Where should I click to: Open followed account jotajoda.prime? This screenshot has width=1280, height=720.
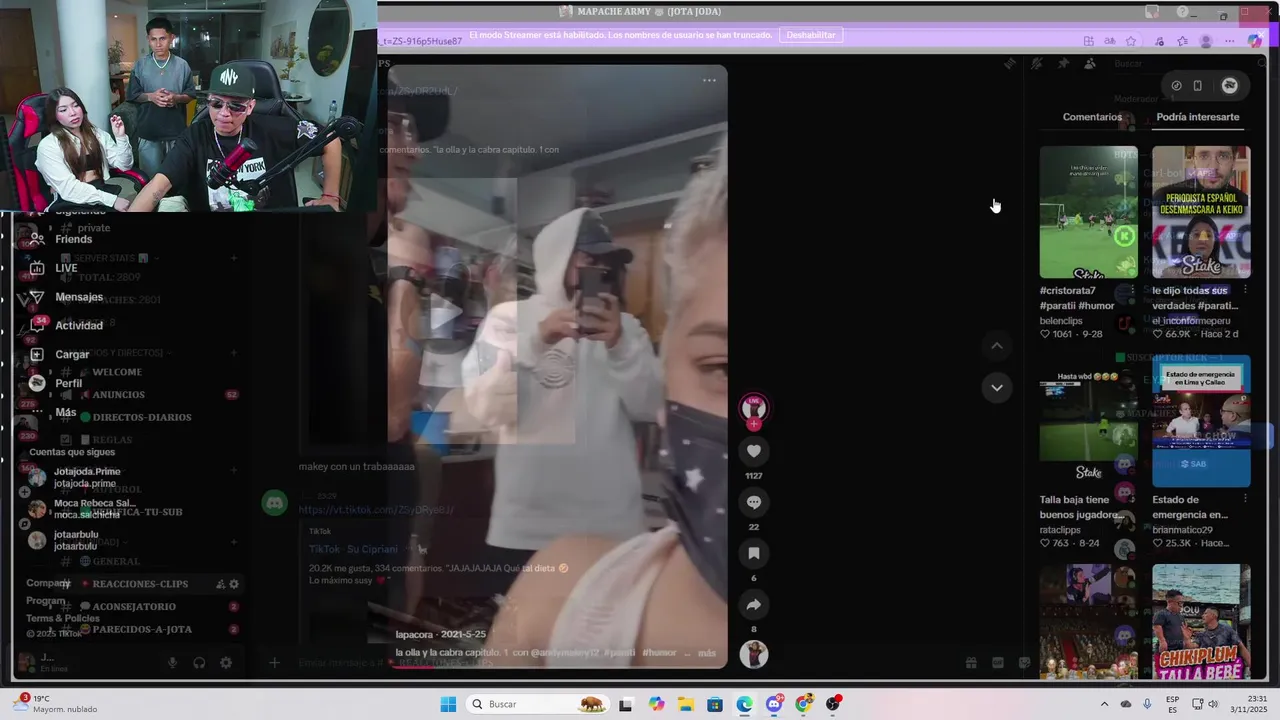[x=74, y=477]
